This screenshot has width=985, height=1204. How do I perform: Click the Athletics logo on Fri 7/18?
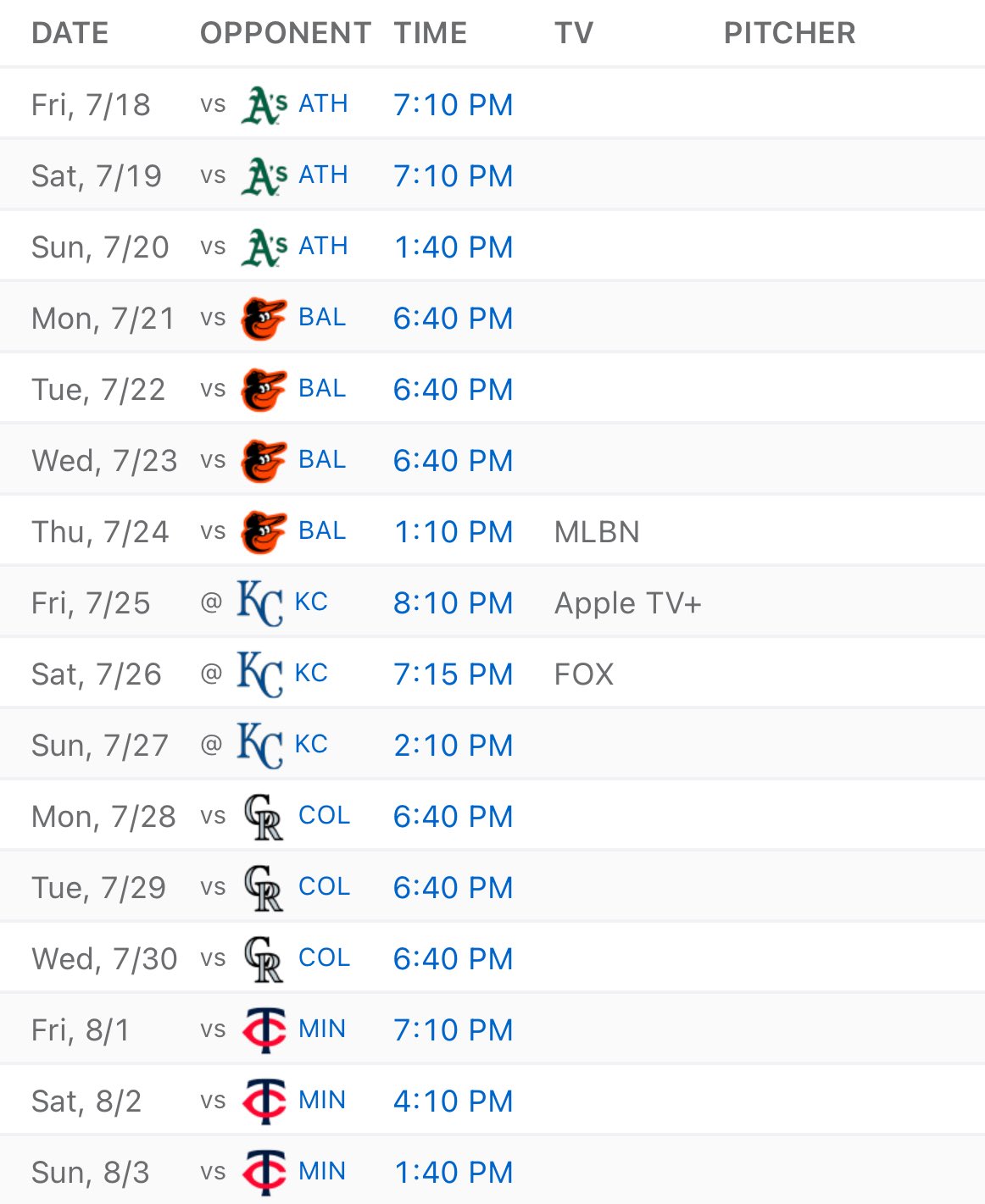[x=264, y=105]
